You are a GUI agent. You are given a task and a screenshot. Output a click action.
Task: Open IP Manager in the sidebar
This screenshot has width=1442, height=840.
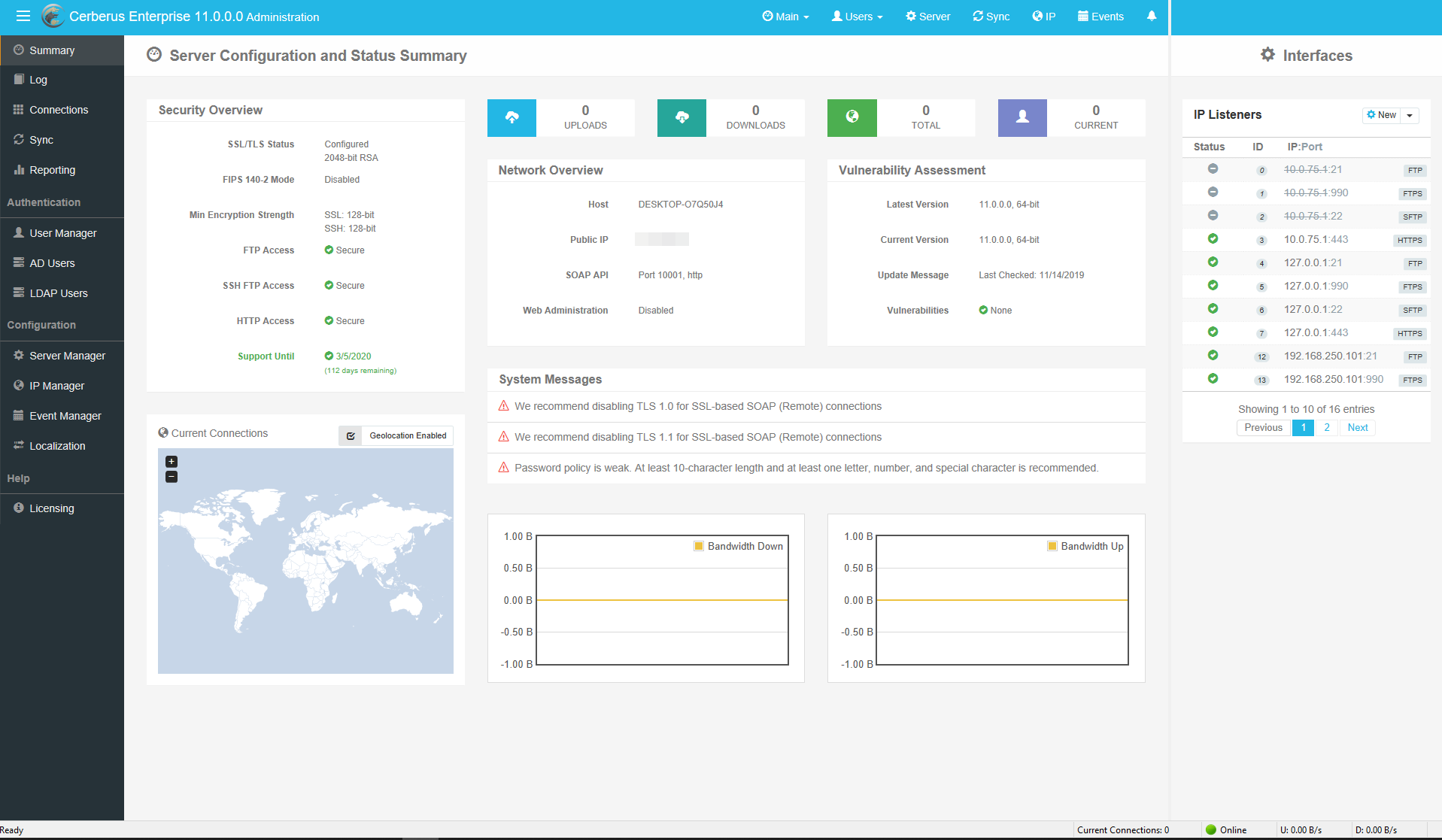[62, 386]
